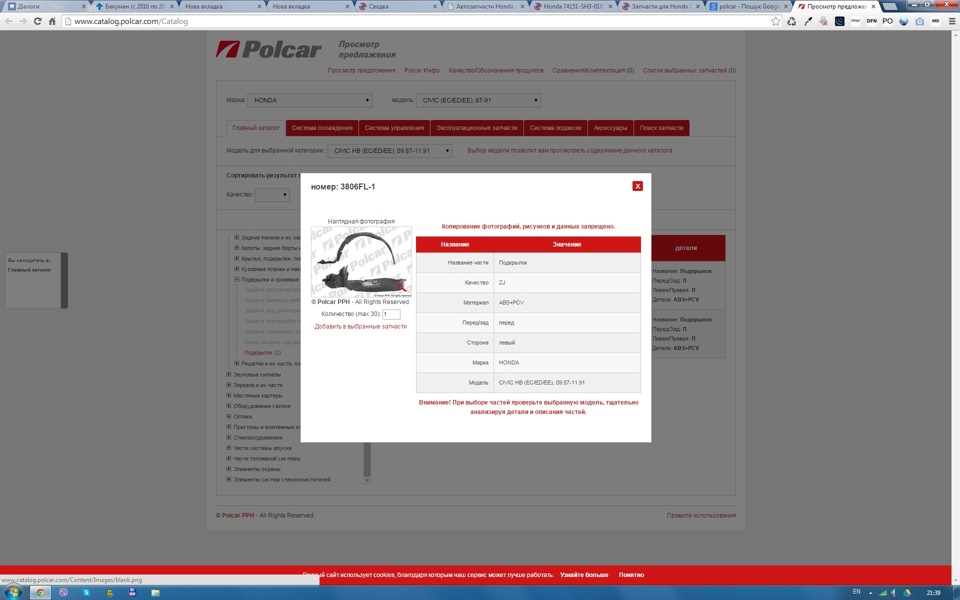
Task: Expand the Элементы охраны node
Action: pos(229,469)
